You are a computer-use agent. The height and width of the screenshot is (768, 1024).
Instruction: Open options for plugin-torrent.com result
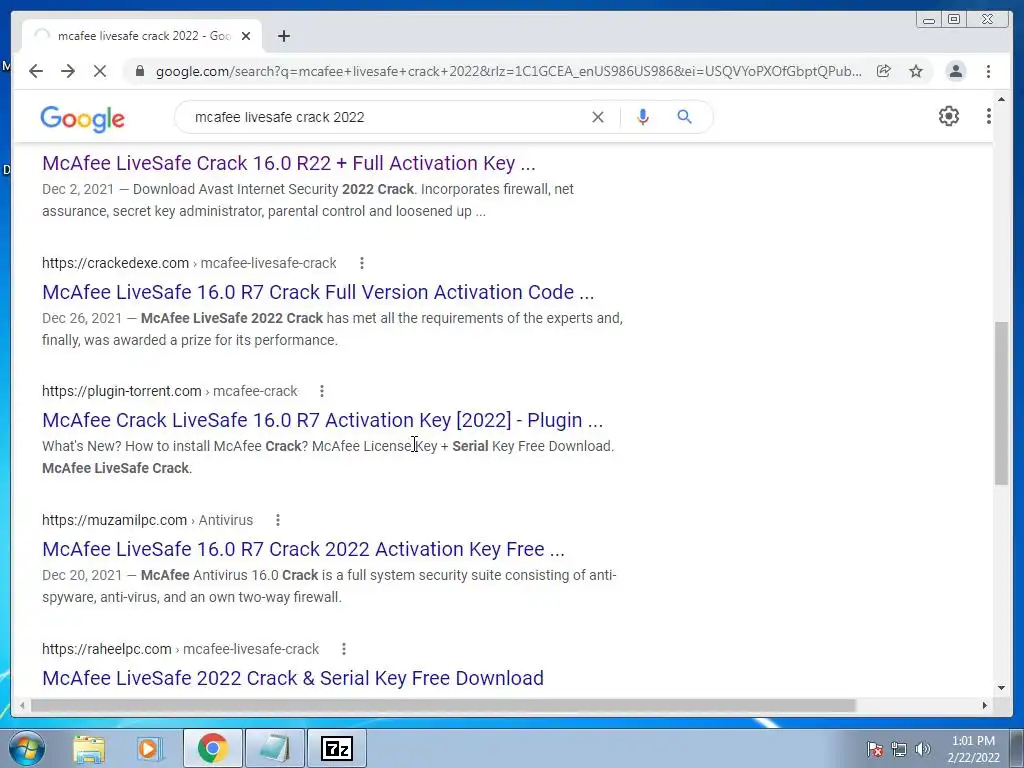coord(321,391)
